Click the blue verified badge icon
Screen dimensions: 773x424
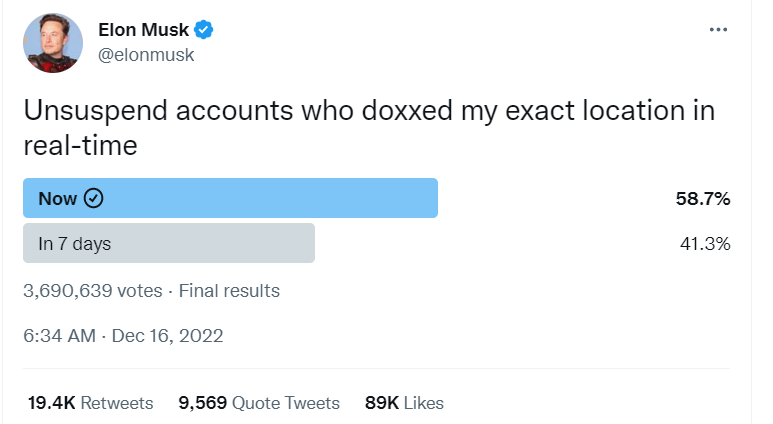(203, 30)
